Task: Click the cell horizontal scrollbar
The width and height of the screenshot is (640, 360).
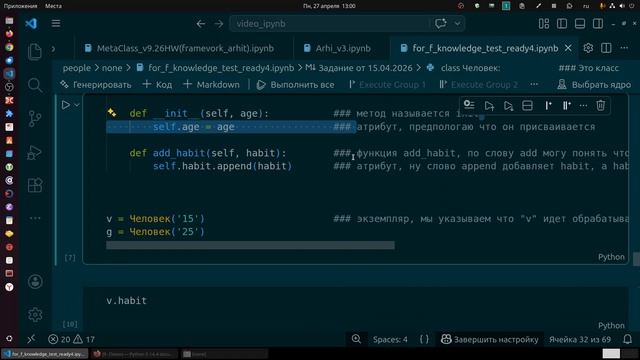Action: (x=250, y=245)
